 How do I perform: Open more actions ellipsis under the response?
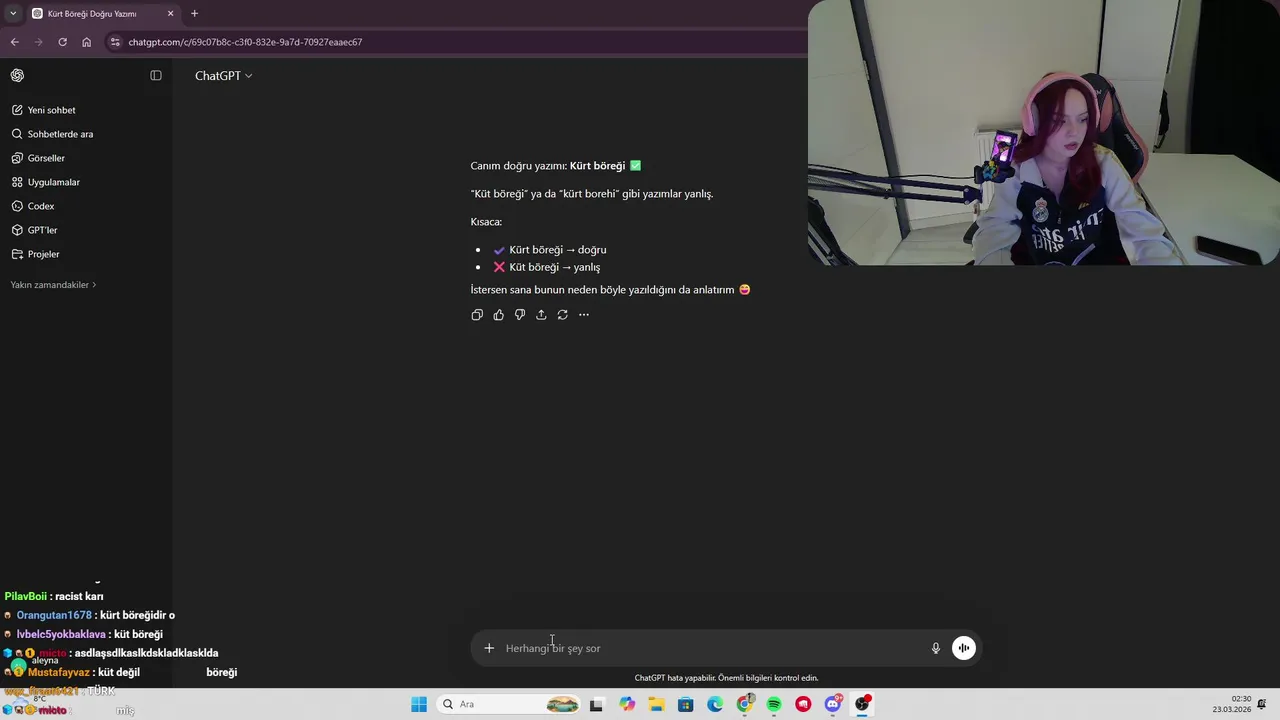tap(584, 315)
